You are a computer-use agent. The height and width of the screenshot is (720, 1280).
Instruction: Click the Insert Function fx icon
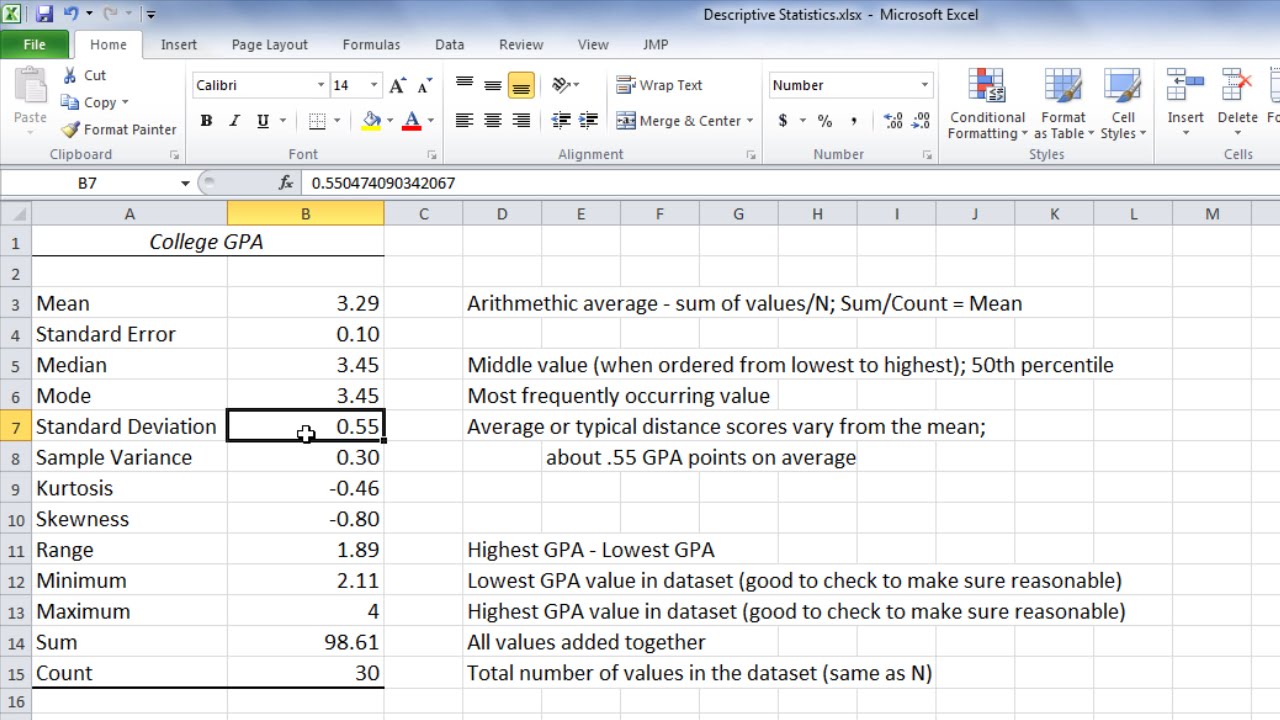click(286, 183)
